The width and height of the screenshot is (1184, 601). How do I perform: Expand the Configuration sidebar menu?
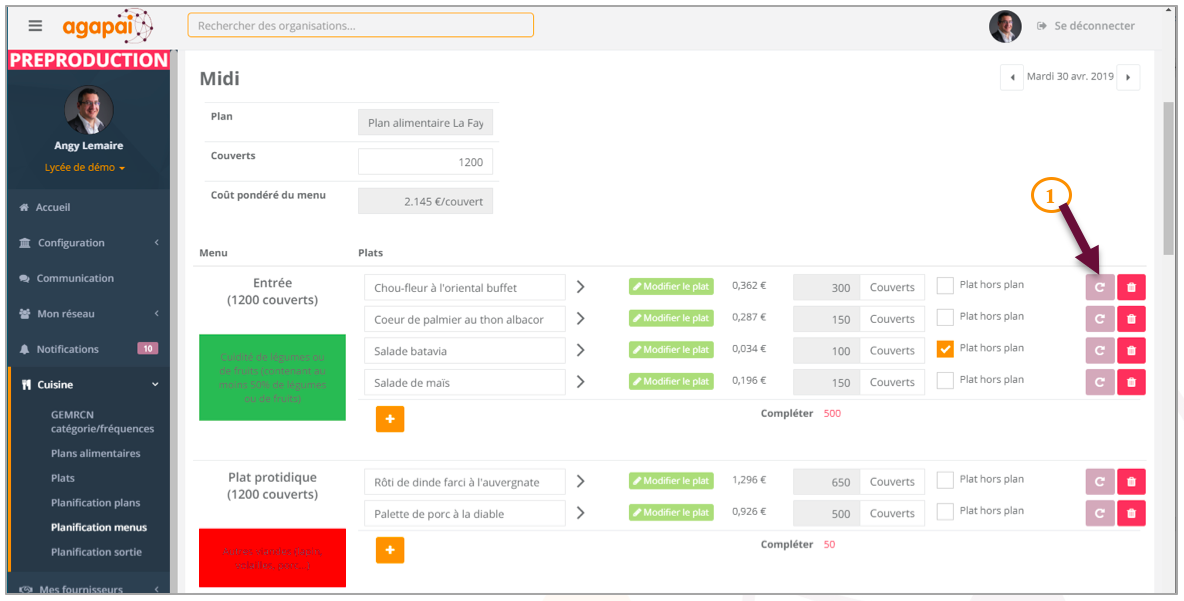89,242
